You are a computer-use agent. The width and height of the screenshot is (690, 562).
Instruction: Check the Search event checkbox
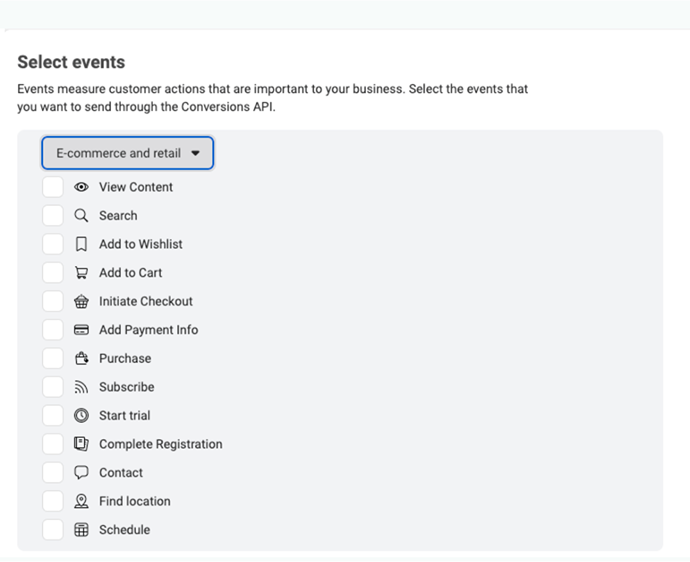pyautogui.click(x=53, y=216)
